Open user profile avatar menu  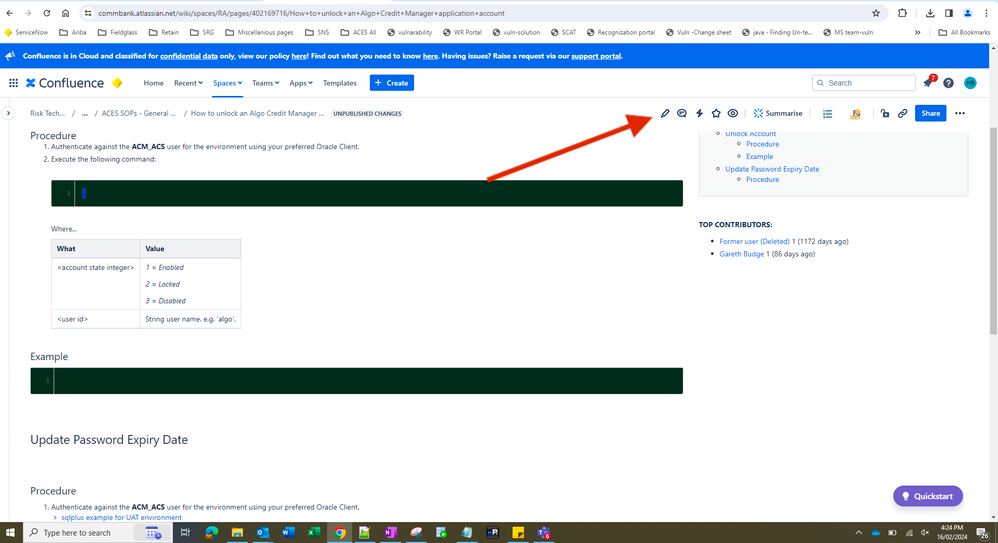point(970,83)
